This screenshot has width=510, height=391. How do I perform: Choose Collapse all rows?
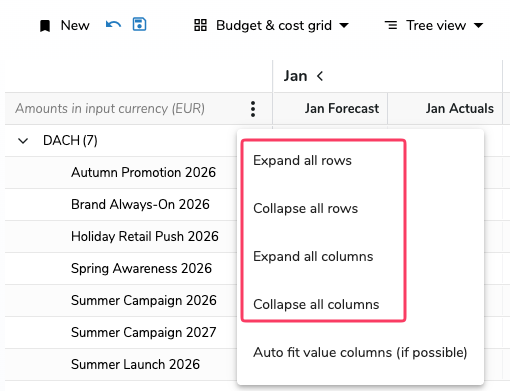tap(305, 208)
